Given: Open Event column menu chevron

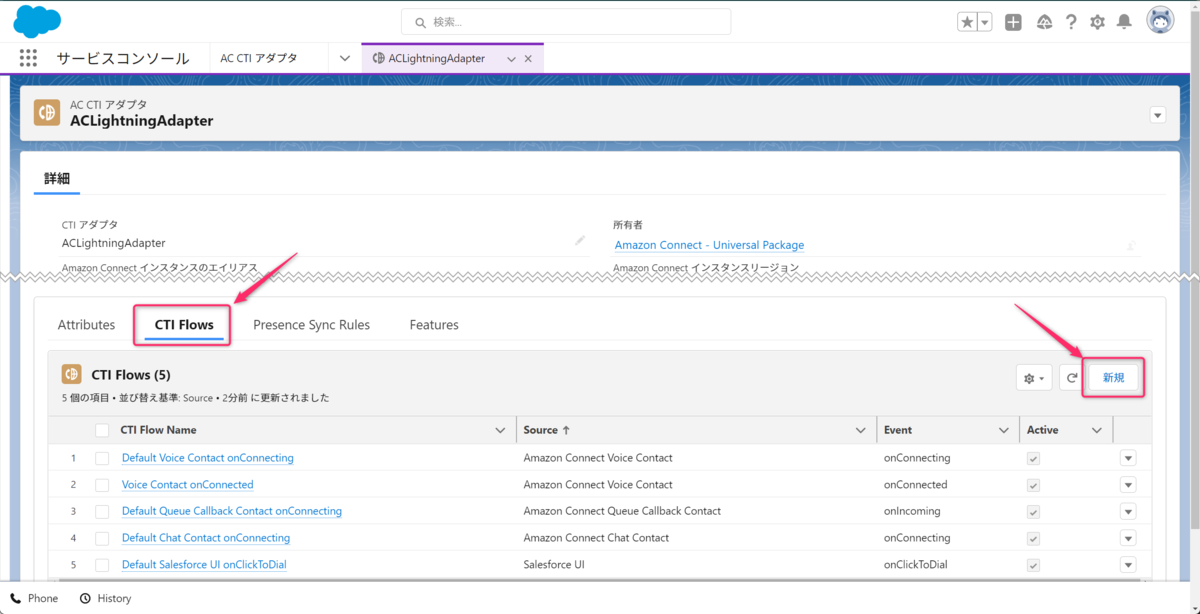Looking at the screenshot, I should point(1004,431).
